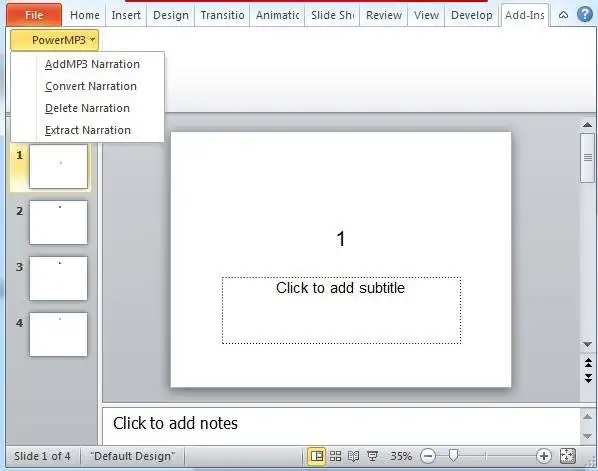Zoom out with the minus button

pyautogui.click(x=428, y=456)
